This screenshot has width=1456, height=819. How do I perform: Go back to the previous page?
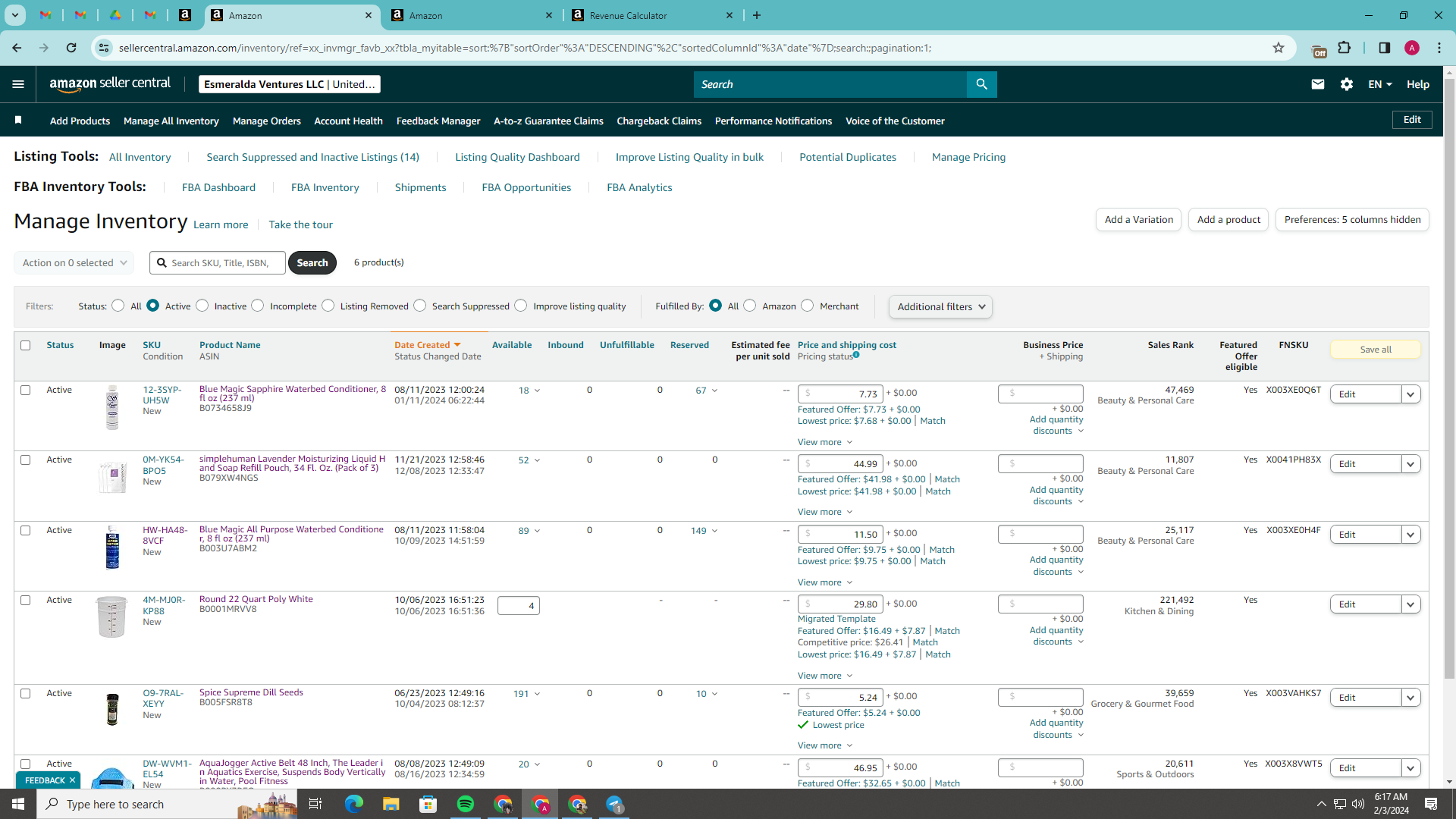(x=17, y=48)
